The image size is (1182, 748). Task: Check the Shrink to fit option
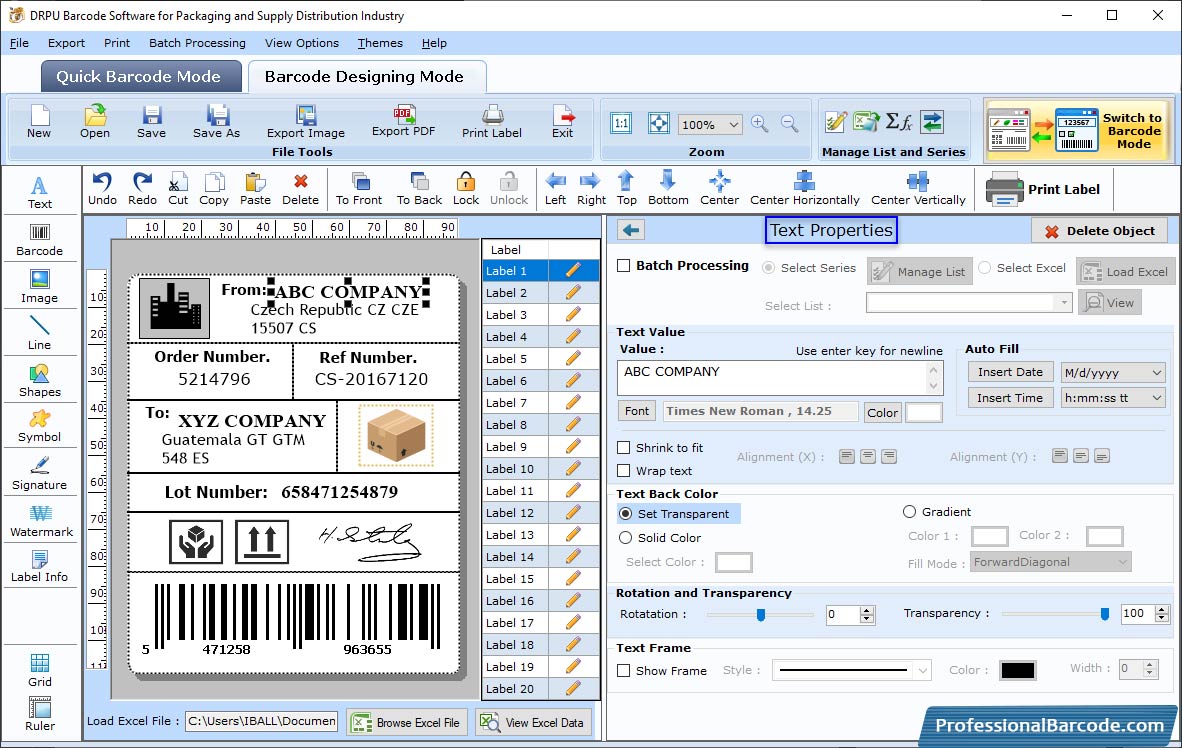624,448
